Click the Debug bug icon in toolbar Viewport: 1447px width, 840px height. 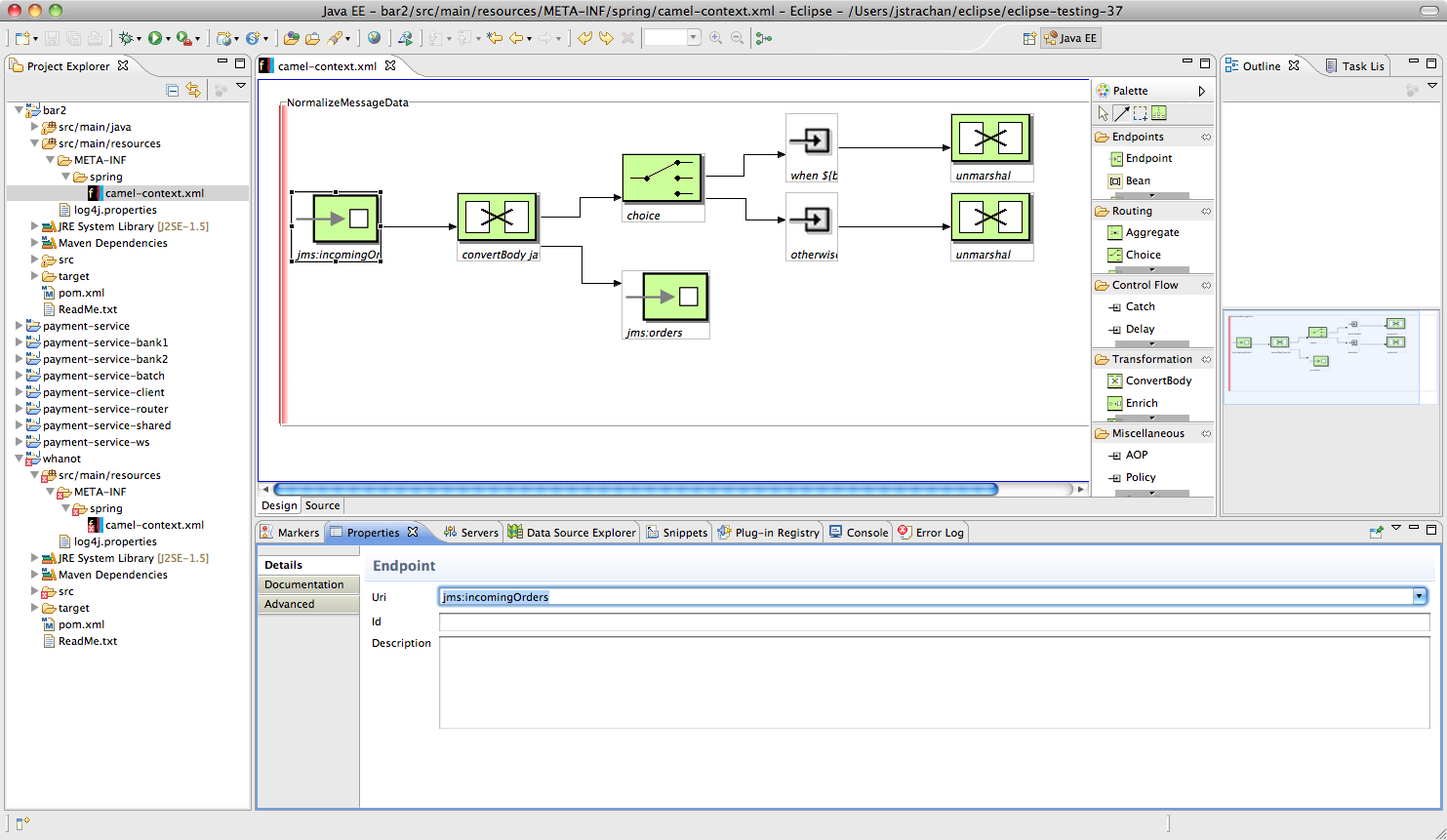[x=126, y=38]
